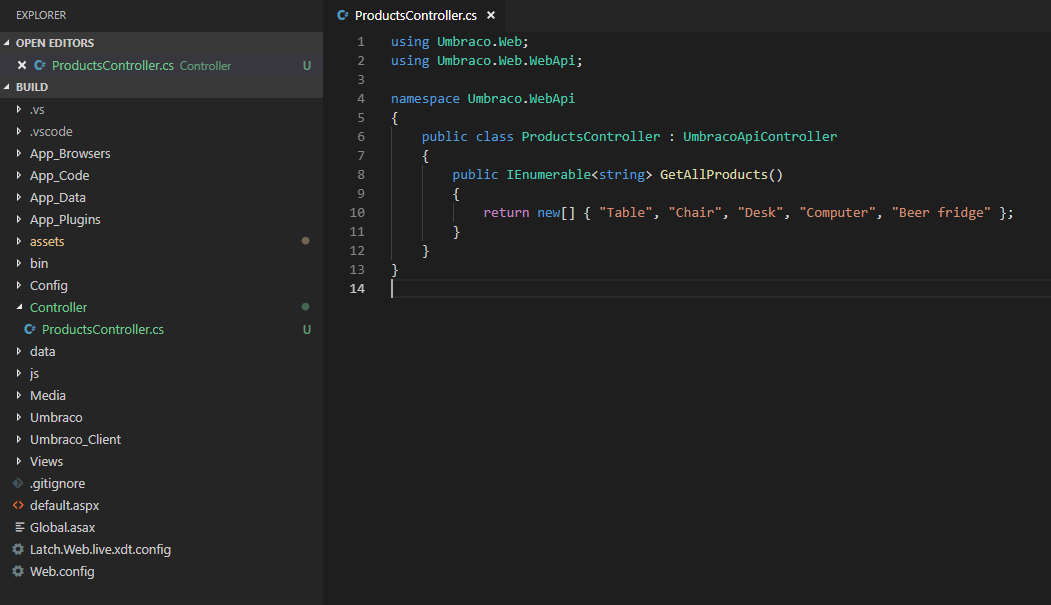This screenshot has height=605, width=1051.
Task: Click U status badge on ProductsController.cs tree row
Action: (x=307, y=330)
